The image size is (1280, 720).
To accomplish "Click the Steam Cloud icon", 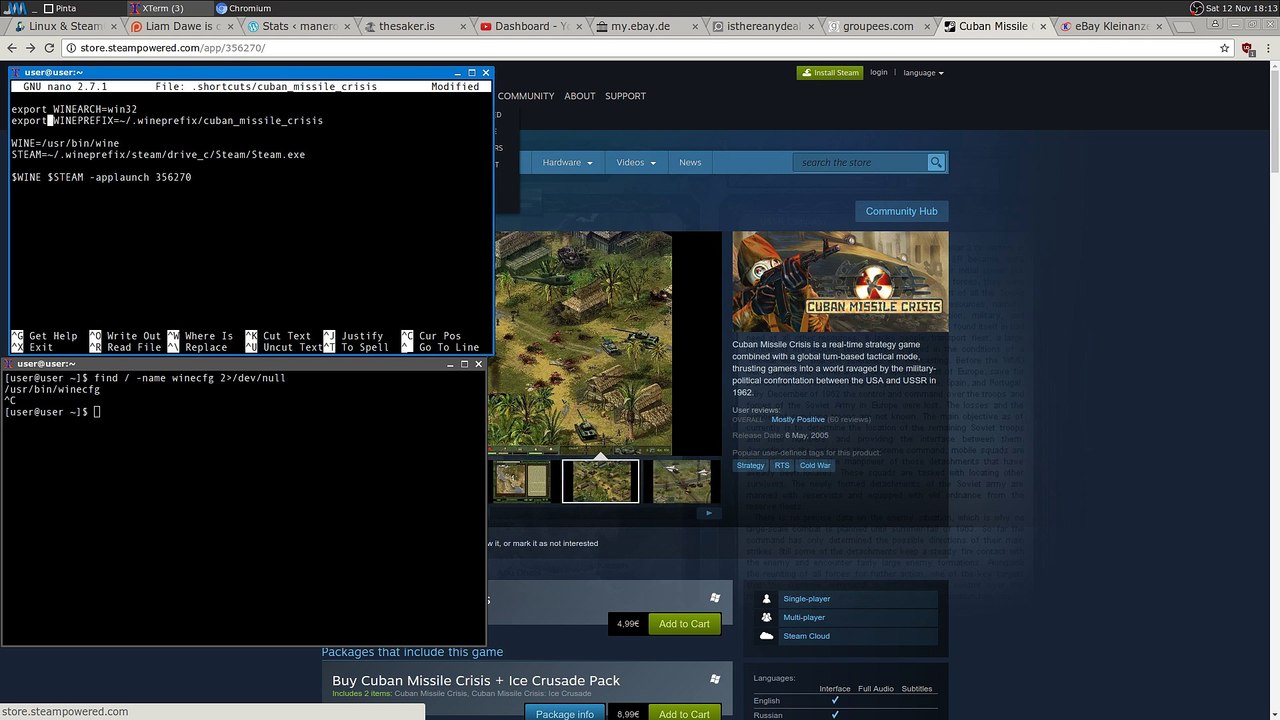I will pyautogui.click(x=766, y=636).
